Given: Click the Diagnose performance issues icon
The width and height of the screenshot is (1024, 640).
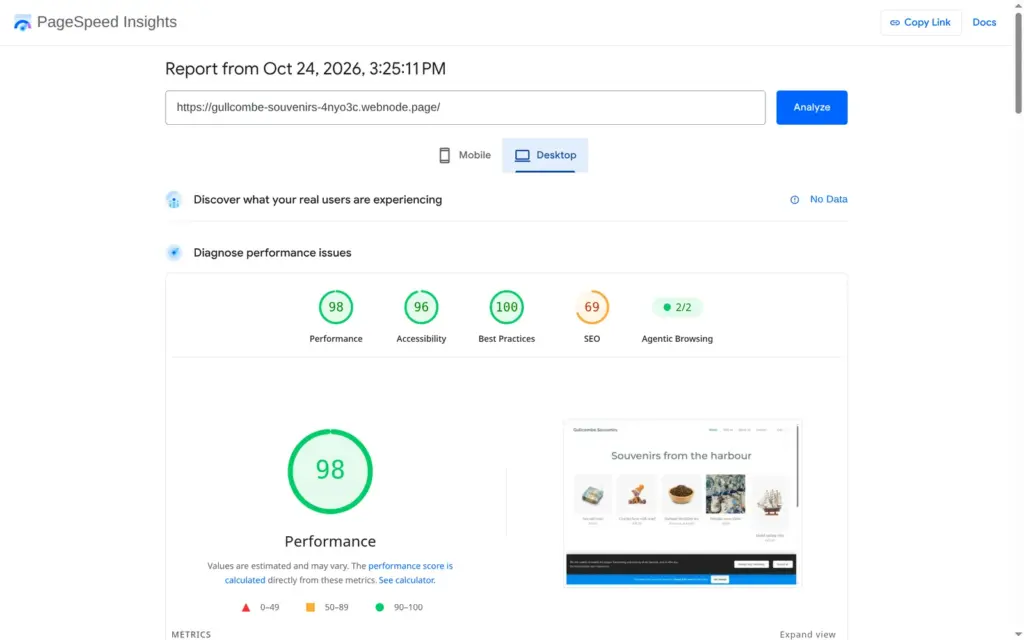Looking at the screenshot, I should (174, 253).
